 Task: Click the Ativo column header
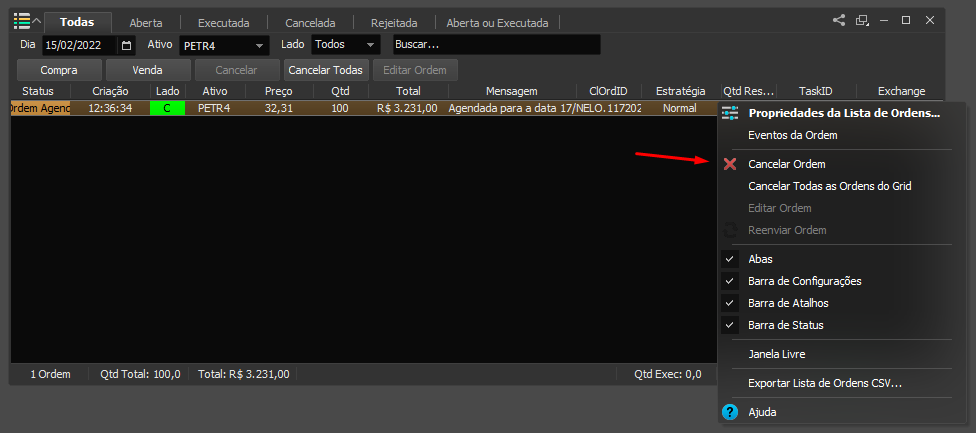pos(215,91)
